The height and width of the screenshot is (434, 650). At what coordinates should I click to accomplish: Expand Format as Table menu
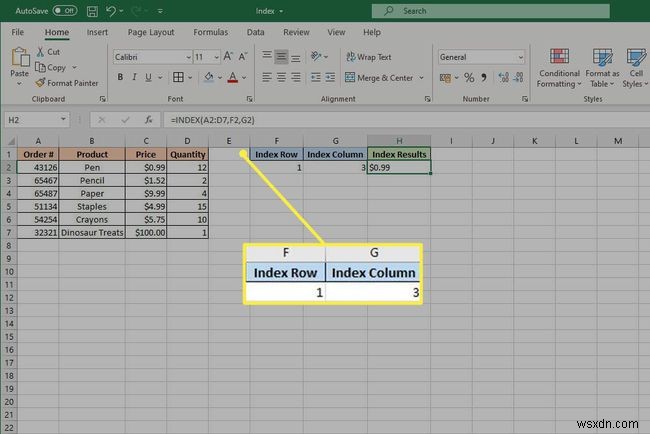(602, 68)
